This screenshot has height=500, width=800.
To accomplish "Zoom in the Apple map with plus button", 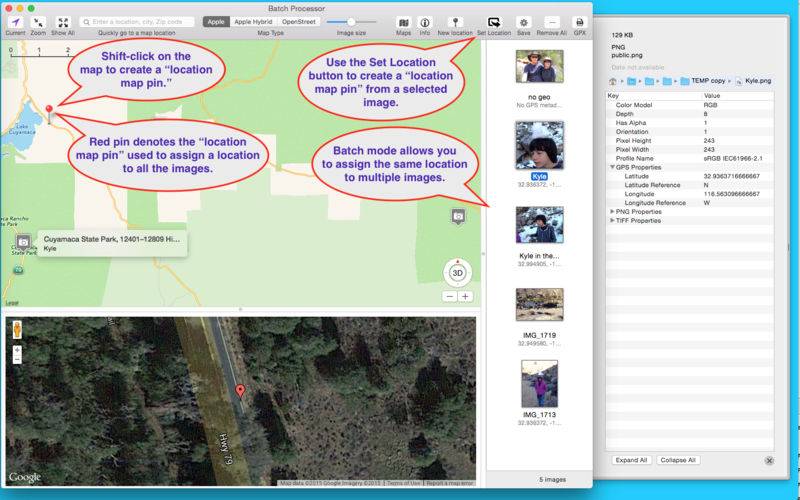I will tap(465, 296).
